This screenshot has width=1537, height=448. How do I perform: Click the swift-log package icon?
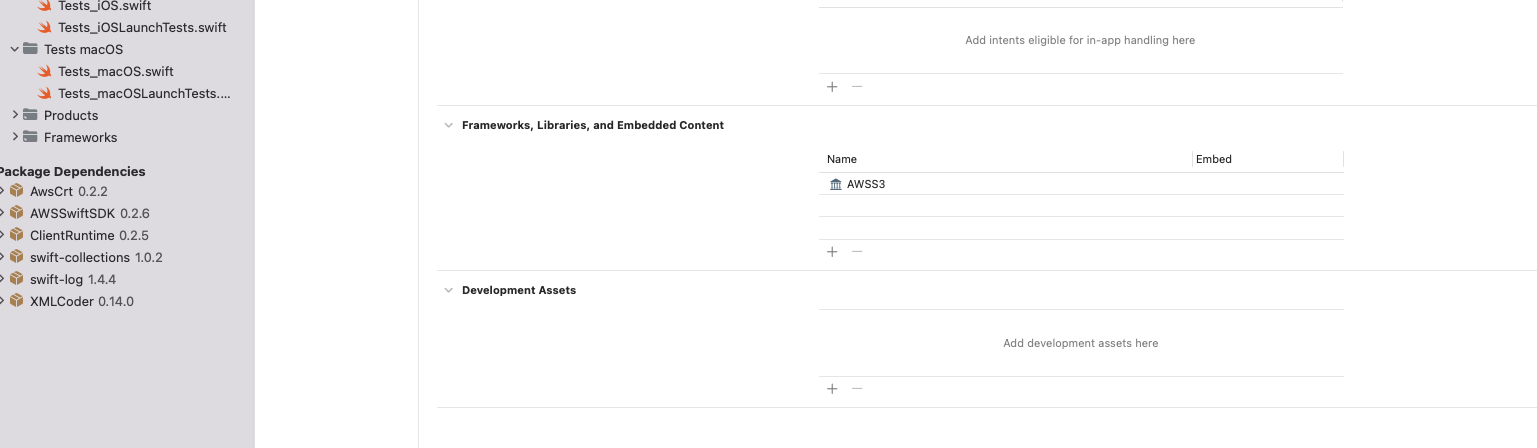pos(16,279)
